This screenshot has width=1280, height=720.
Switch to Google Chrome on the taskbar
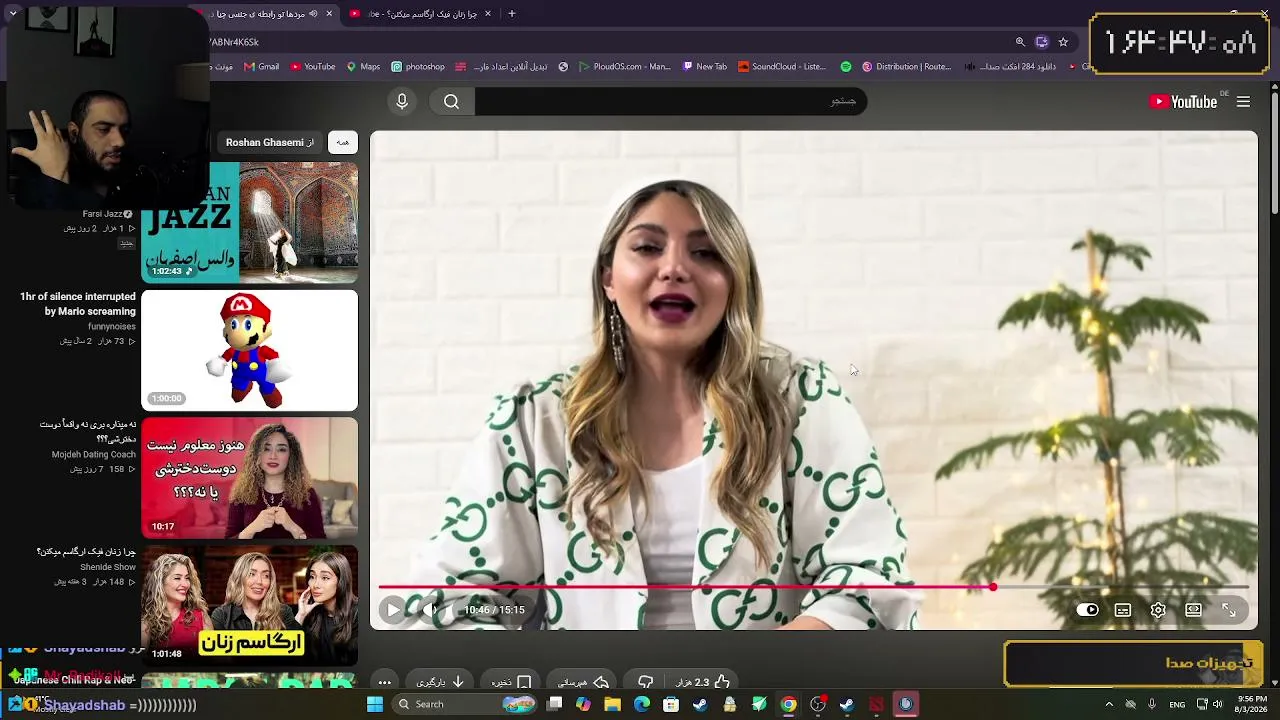click(x=789, y=704)
